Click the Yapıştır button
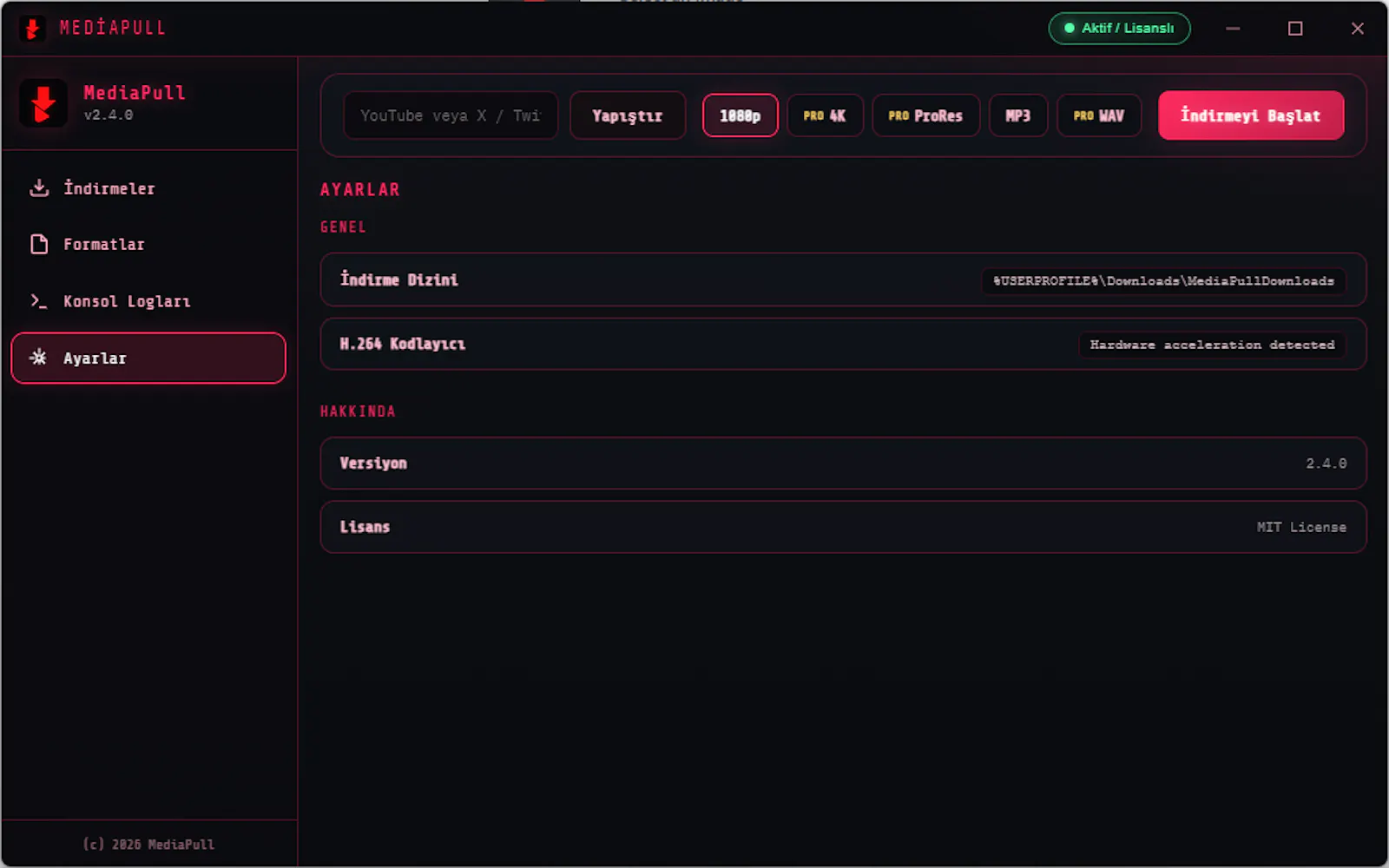Viewport: 1389px width, 868px height. [x=628, y=115]
